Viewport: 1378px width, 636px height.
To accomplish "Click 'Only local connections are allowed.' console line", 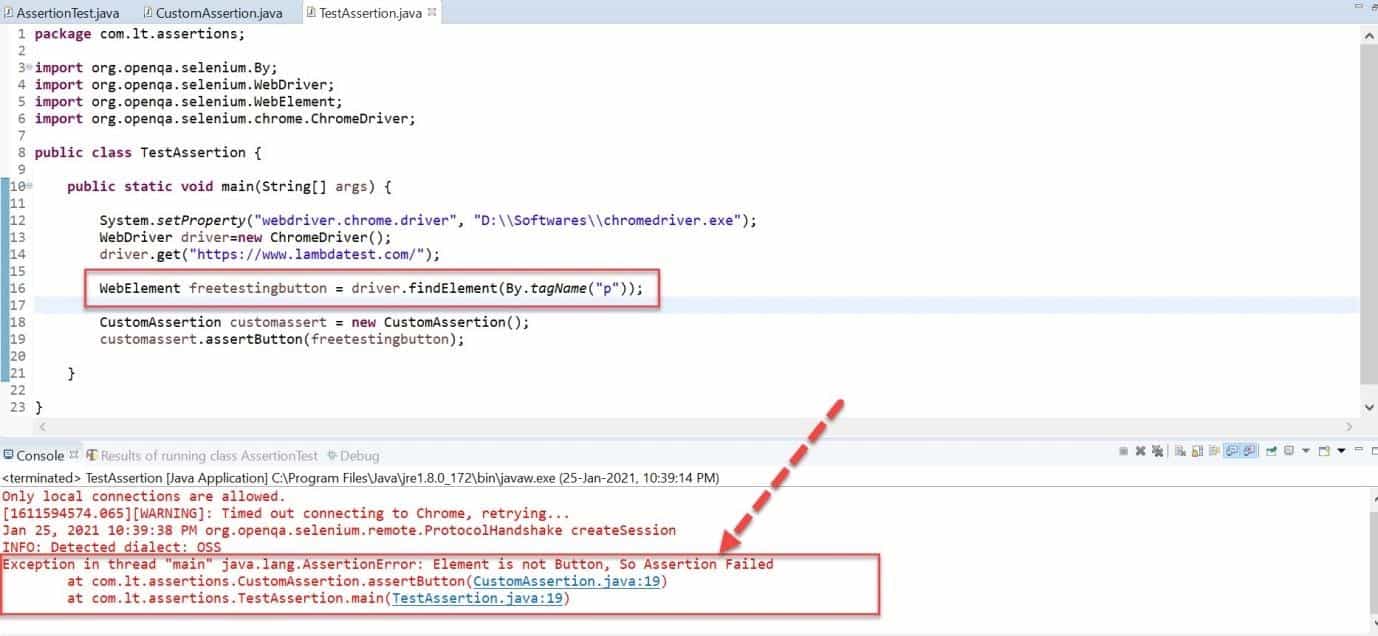I will click(x=144, y=496).
